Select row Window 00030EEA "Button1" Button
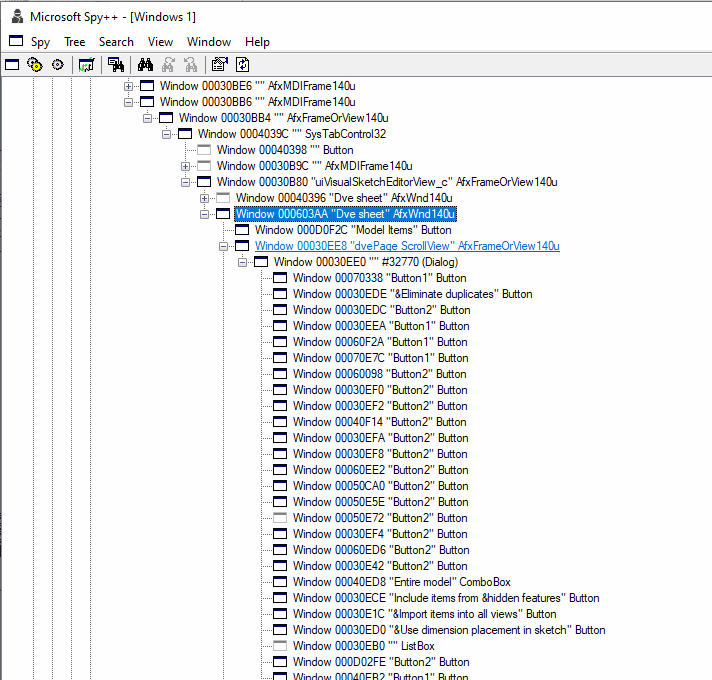 pos(381,326)
